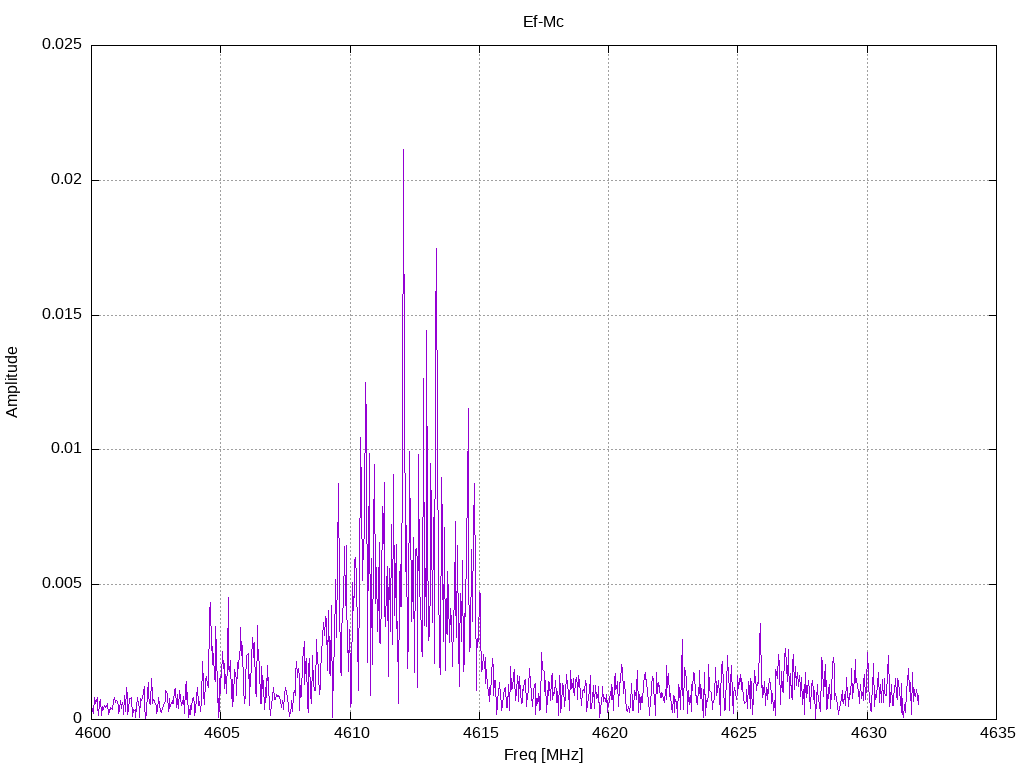Screen dimensions: 1024x768
Task: Click the 0.005 y-axis tick label
Action: point(61,584)
